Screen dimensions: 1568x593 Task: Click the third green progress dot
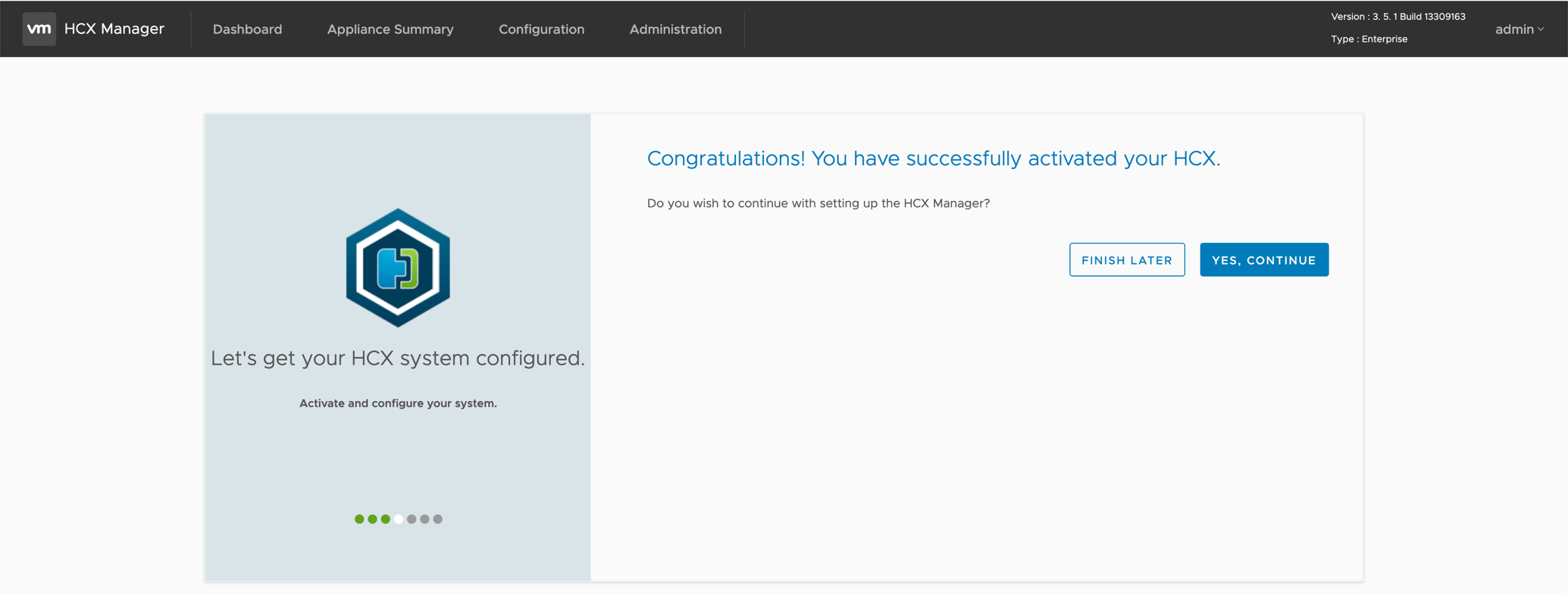pyautogui.click(x=386, y=519)
